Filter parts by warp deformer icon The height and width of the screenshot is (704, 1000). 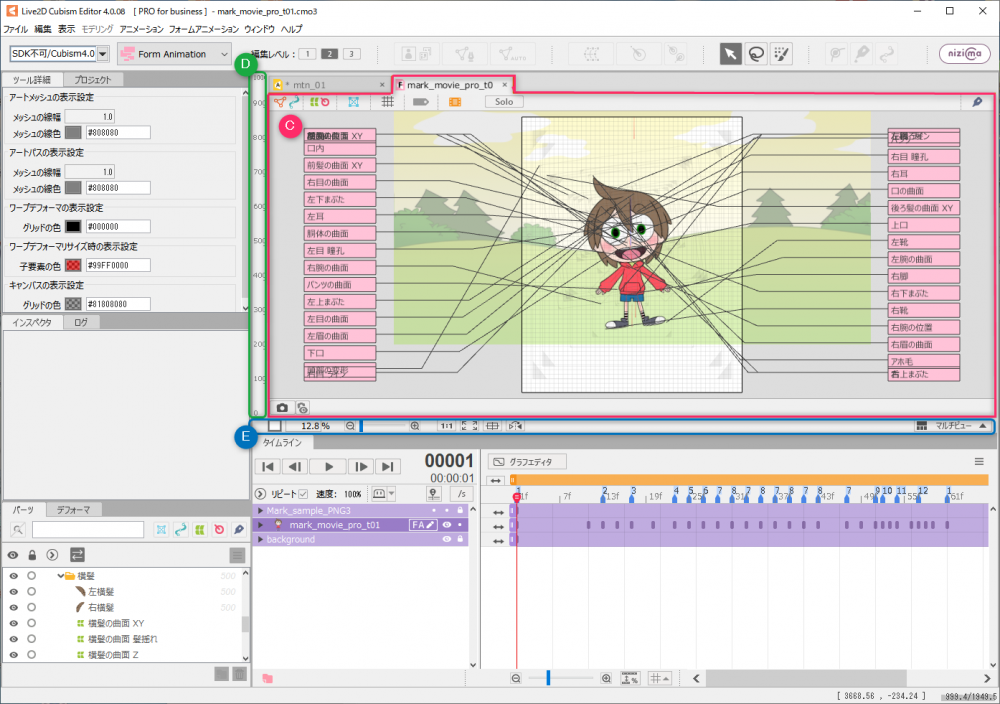(200, 530)
